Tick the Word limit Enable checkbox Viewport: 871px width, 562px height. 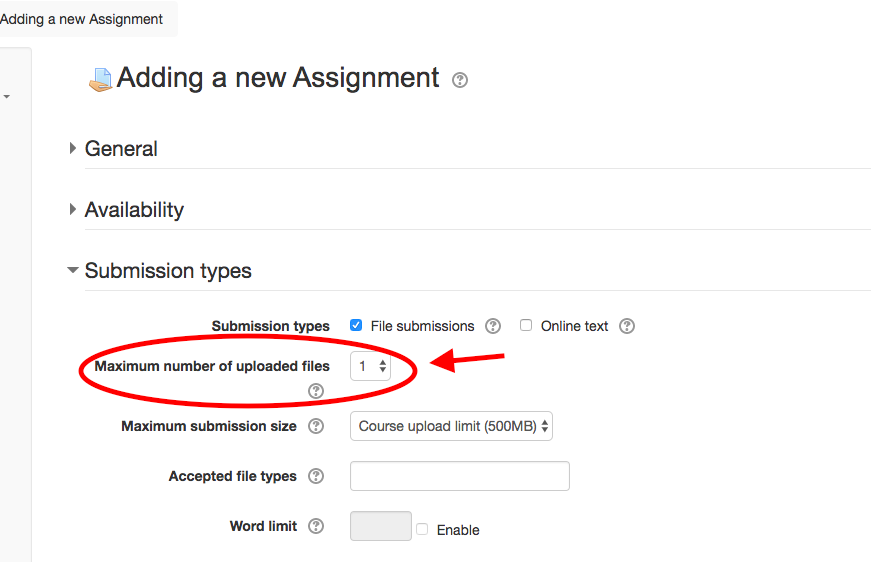click(x=422, y=529)
